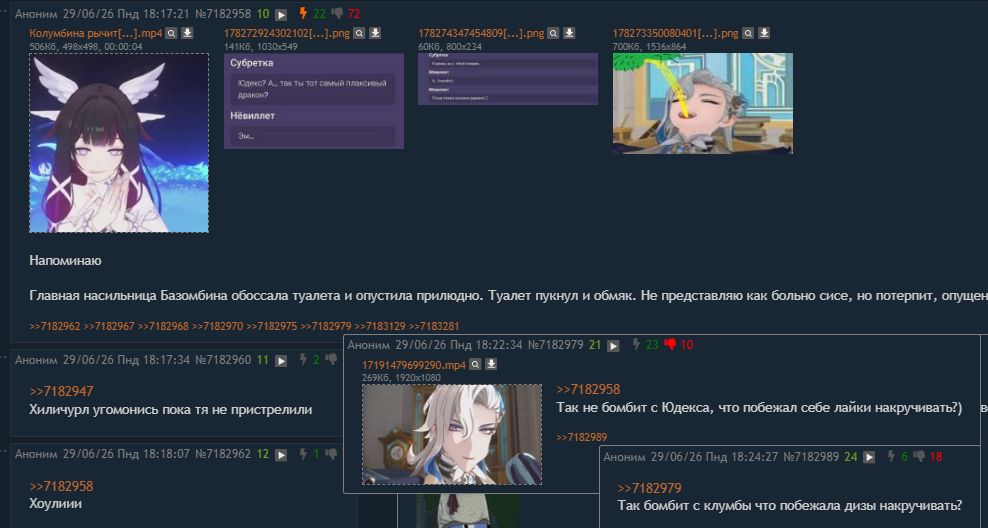The width and height of the screenshot is (988, 528).
Task: Download the 17827292430210 png file
Action: click(375, 33)
